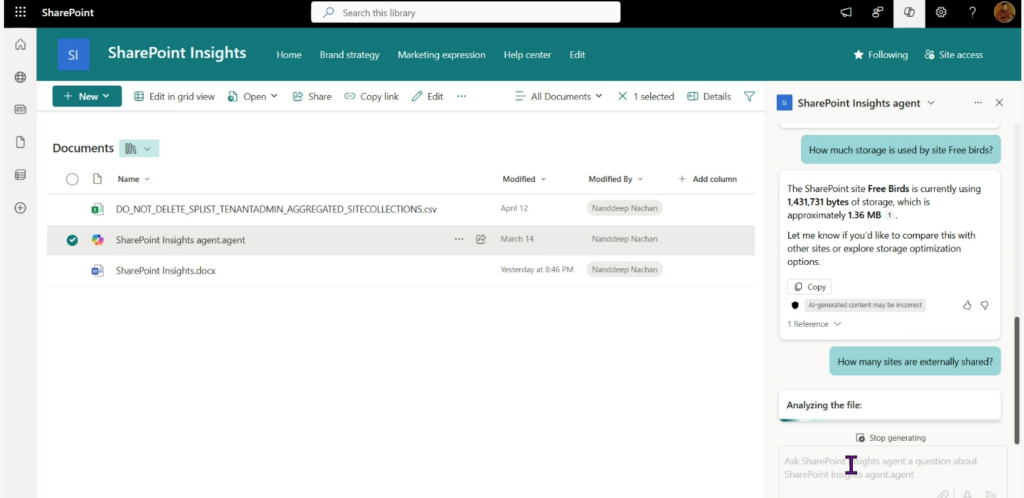The image size is (1024, 498).
Task: Open Marketing expression navigation item
Action: coord(441,55)
